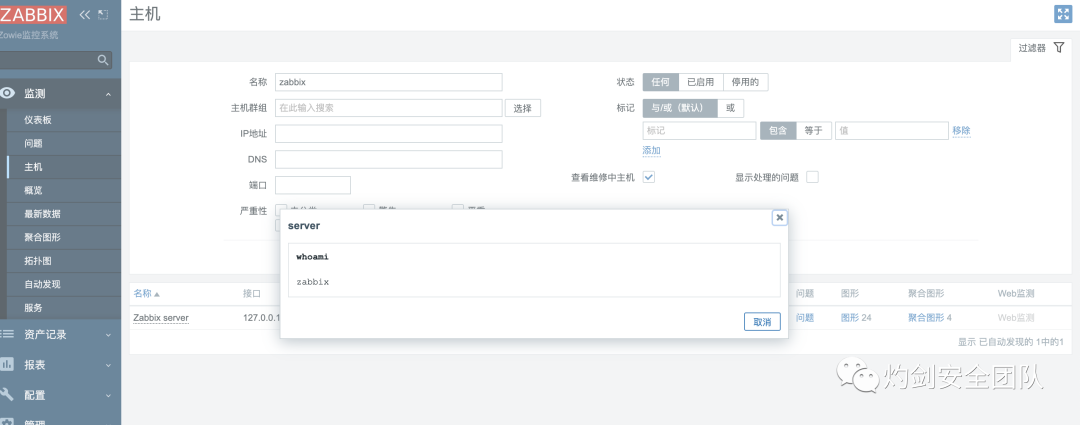Click the DNS input field
This screenshot has width=1080, height=425.
pos(388,159)
